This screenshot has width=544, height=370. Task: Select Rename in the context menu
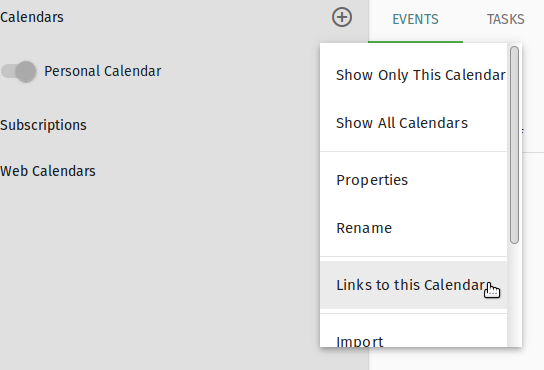[x=414, y=228]
